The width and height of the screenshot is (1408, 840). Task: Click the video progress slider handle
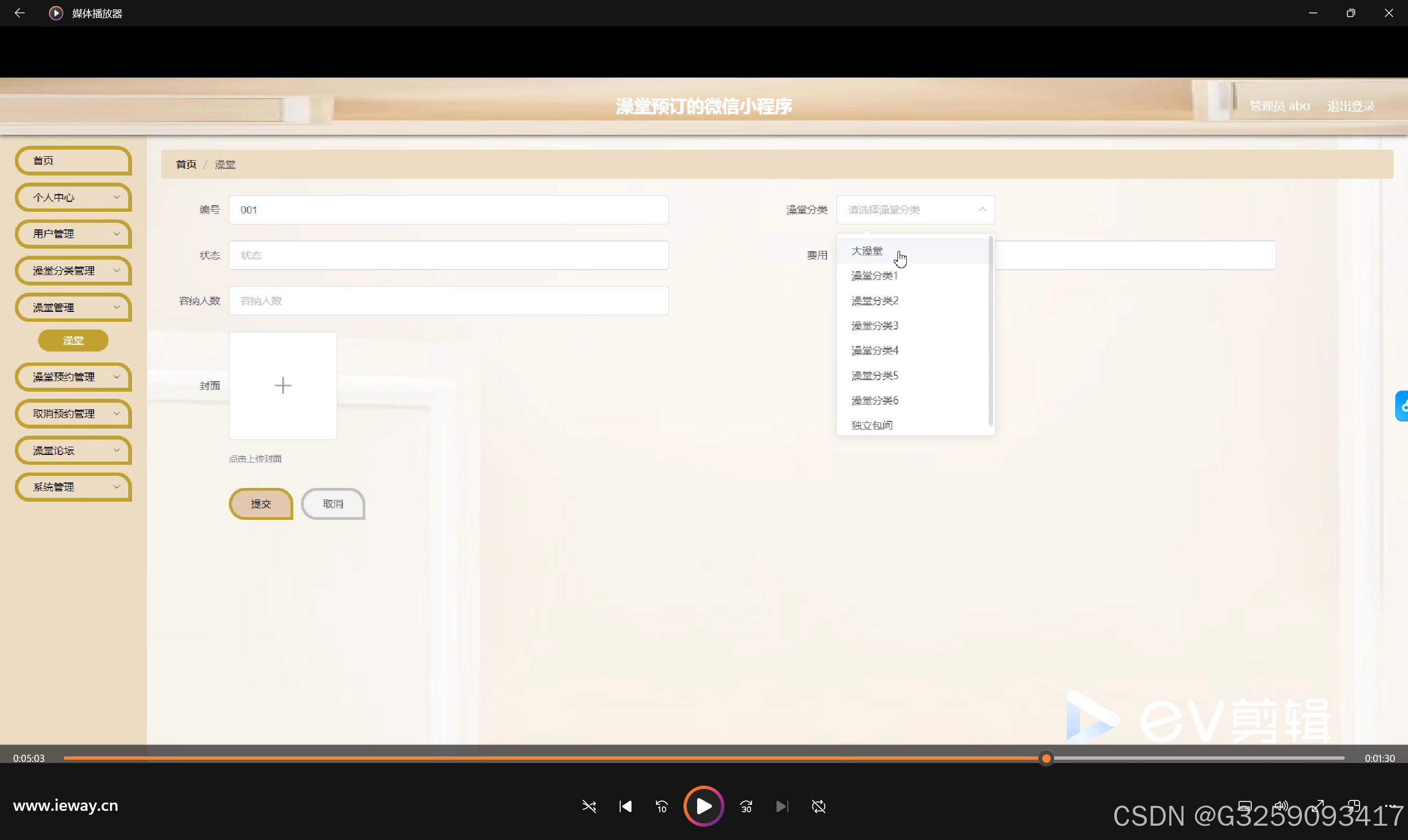[x=1047, y=758]
